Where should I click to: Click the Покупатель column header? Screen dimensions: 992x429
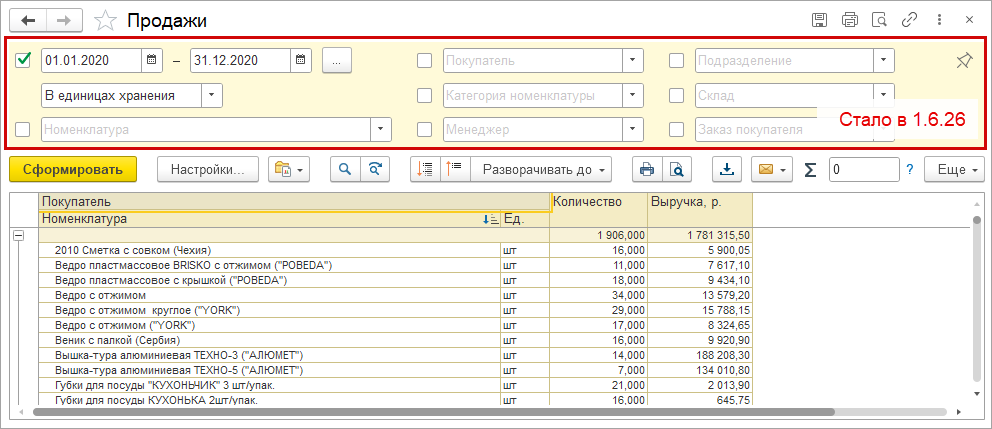click(x=294, y=202)
